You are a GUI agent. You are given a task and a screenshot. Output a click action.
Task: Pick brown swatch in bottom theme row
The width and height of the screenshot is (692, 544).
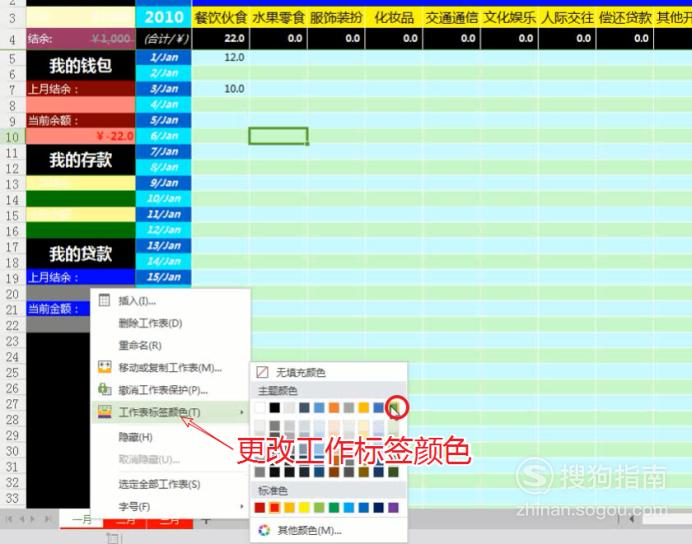tap(334, 472)
